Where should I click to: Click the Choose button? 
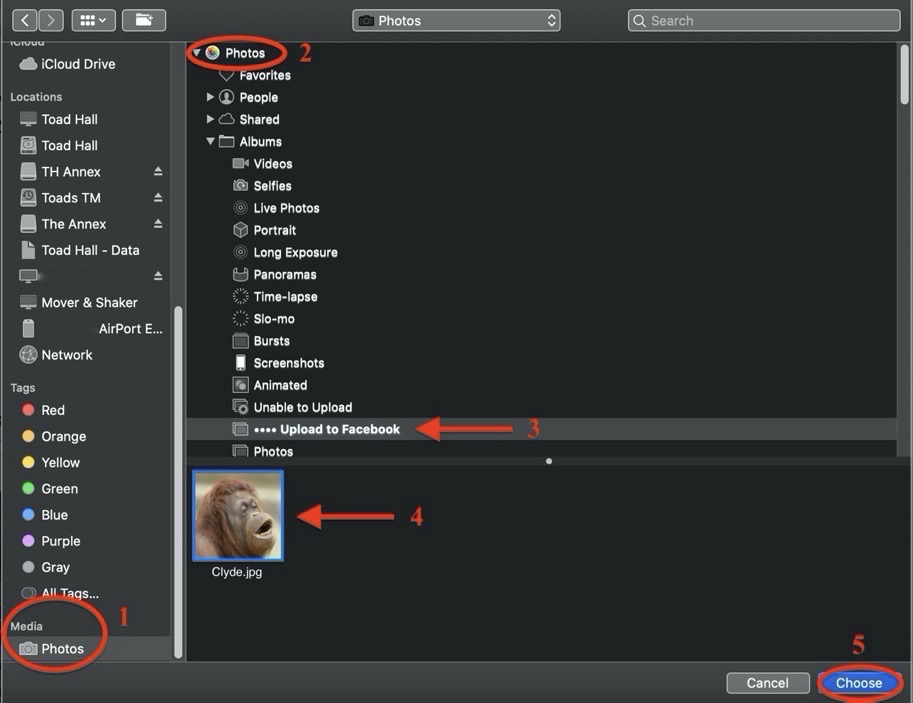[858, 683]
